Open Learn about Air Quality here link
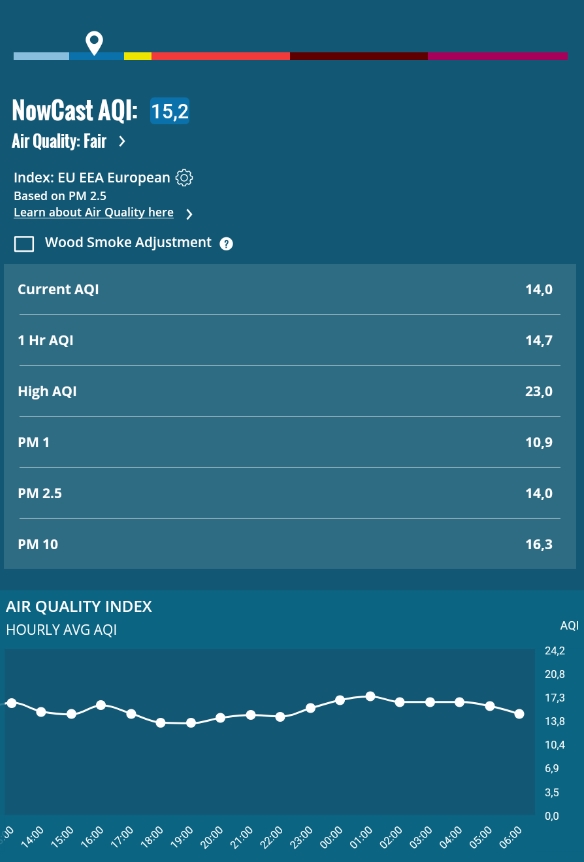584x862 pixels. click(x=93, y=212)
